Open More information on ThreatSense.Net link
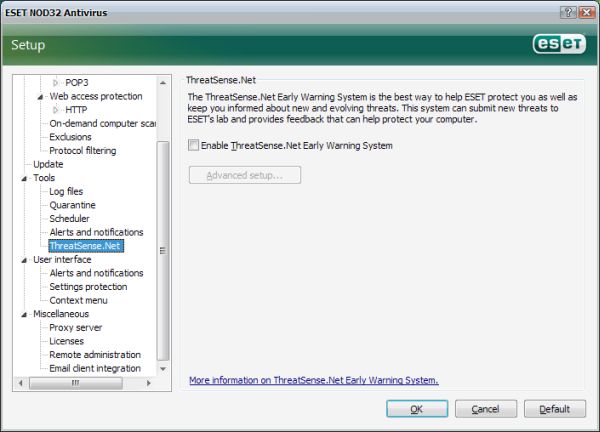 coord(314,380)
